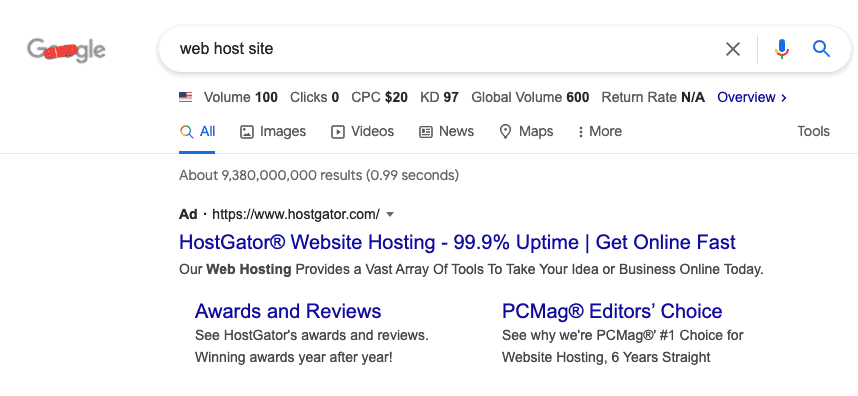This screenshot has width=858, height=396.
Task: Switch to the Images tab
Action: point(273,131)
